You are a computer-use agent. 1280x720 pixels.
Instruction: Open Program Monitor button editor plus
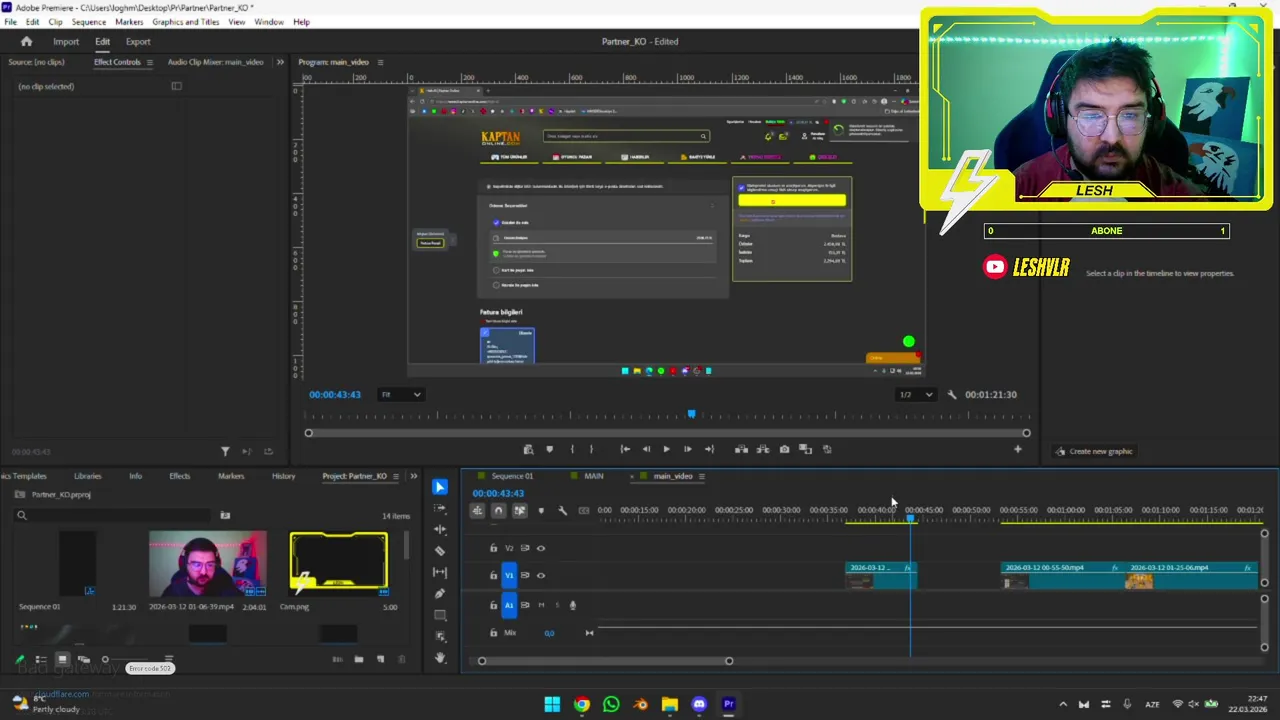pos(1018,449)
